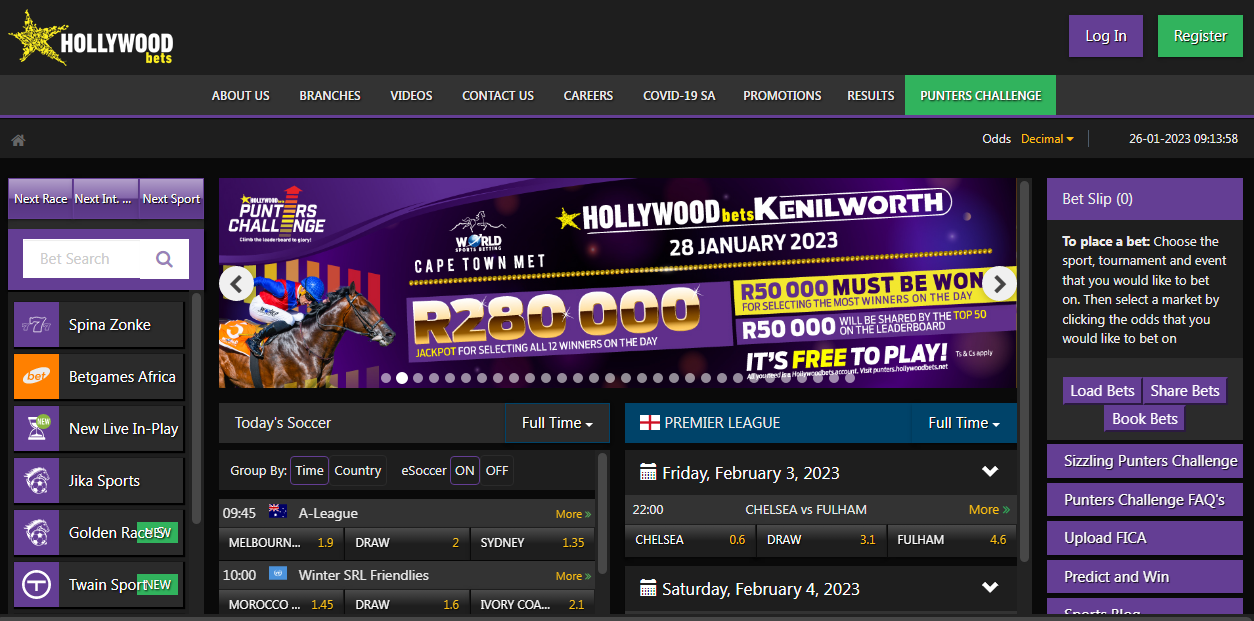1254x621 pixels.
Task: Group soccer matches by Time
Action: 309,471
